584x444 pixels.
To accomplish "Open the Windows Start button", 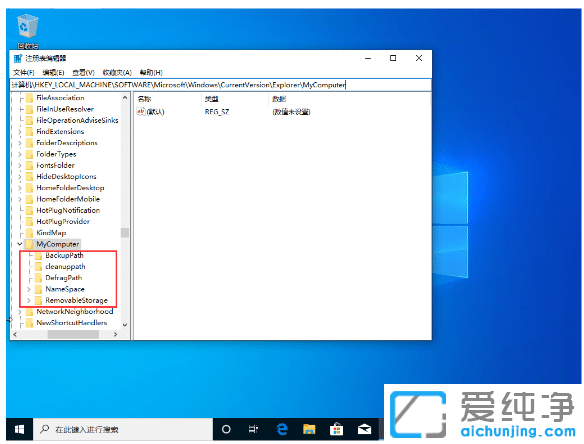I will pyautogui.click(x=20, y=429).
